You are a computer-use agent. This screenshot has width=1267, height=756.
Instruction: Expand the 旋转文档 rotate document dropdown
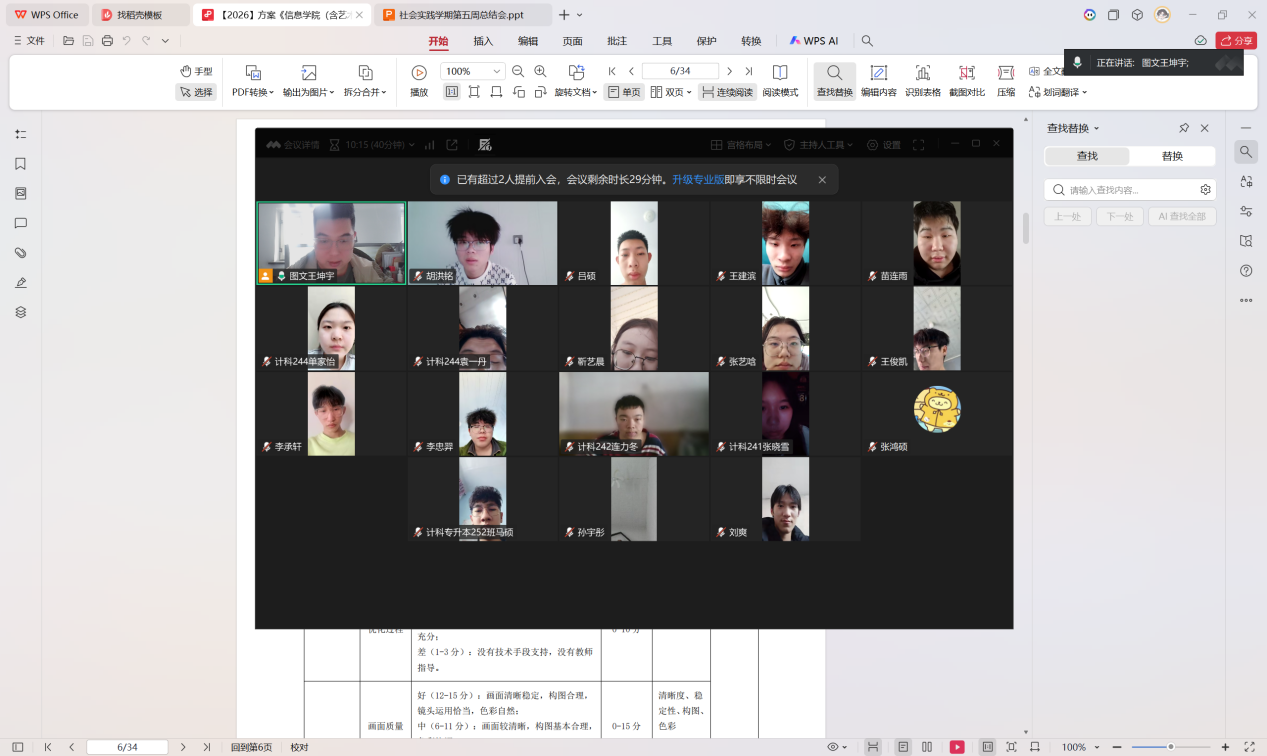(576, 92)
